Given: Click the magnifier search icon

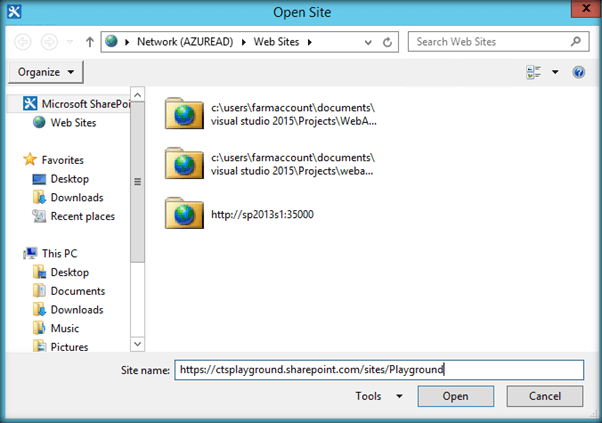Looking at the screenshot, I should 576,41.
